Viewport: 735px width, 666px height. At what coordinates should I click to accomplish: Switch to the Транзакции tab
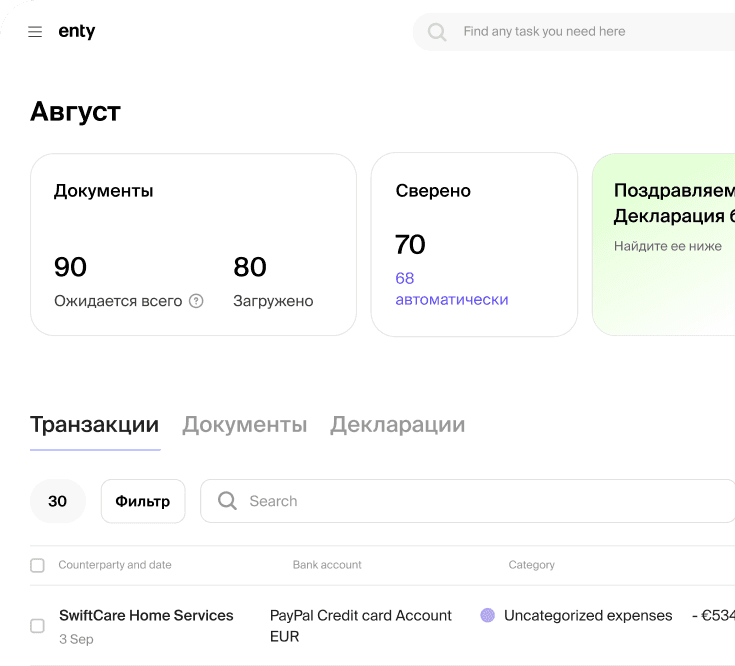coord(95,424)
